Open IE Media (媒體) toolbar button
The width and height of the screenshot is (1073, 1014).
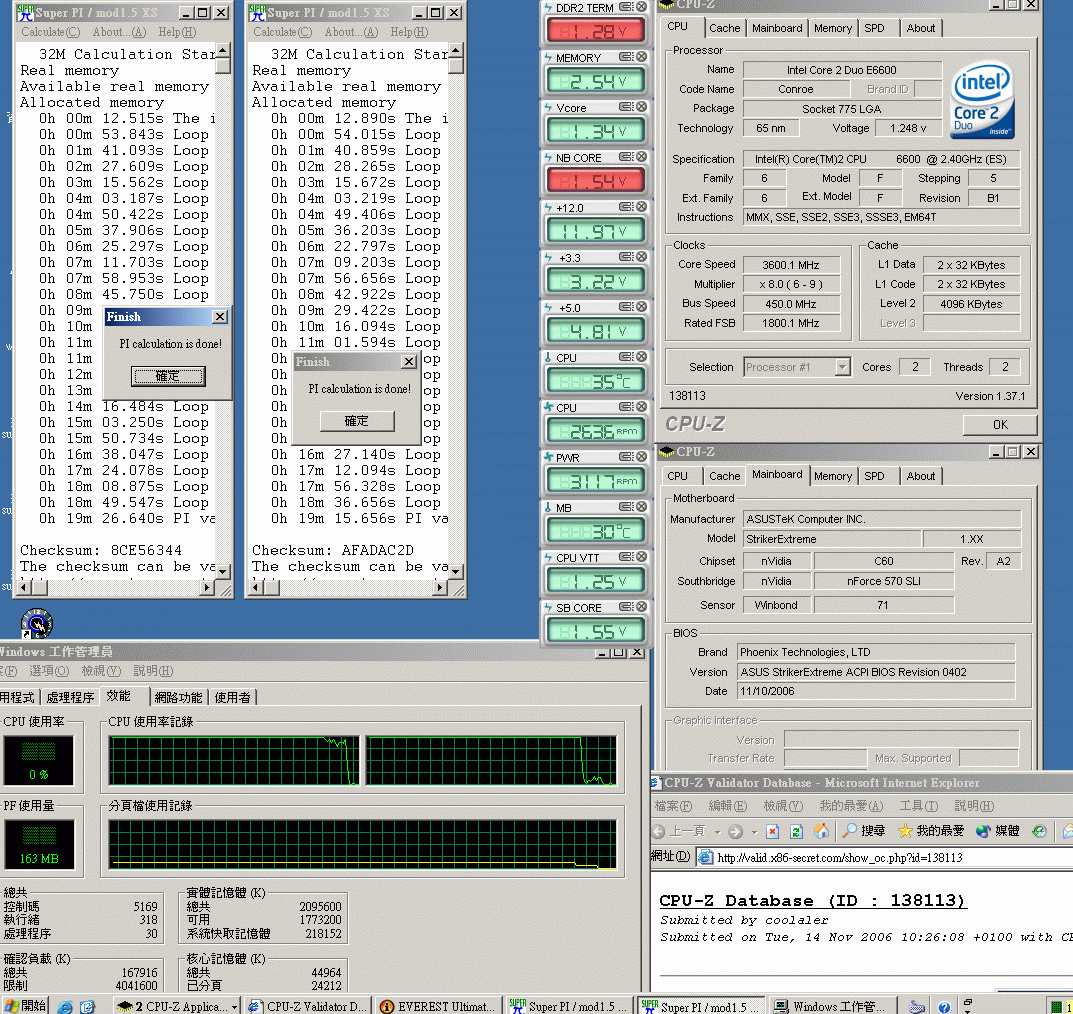point(998,831)
